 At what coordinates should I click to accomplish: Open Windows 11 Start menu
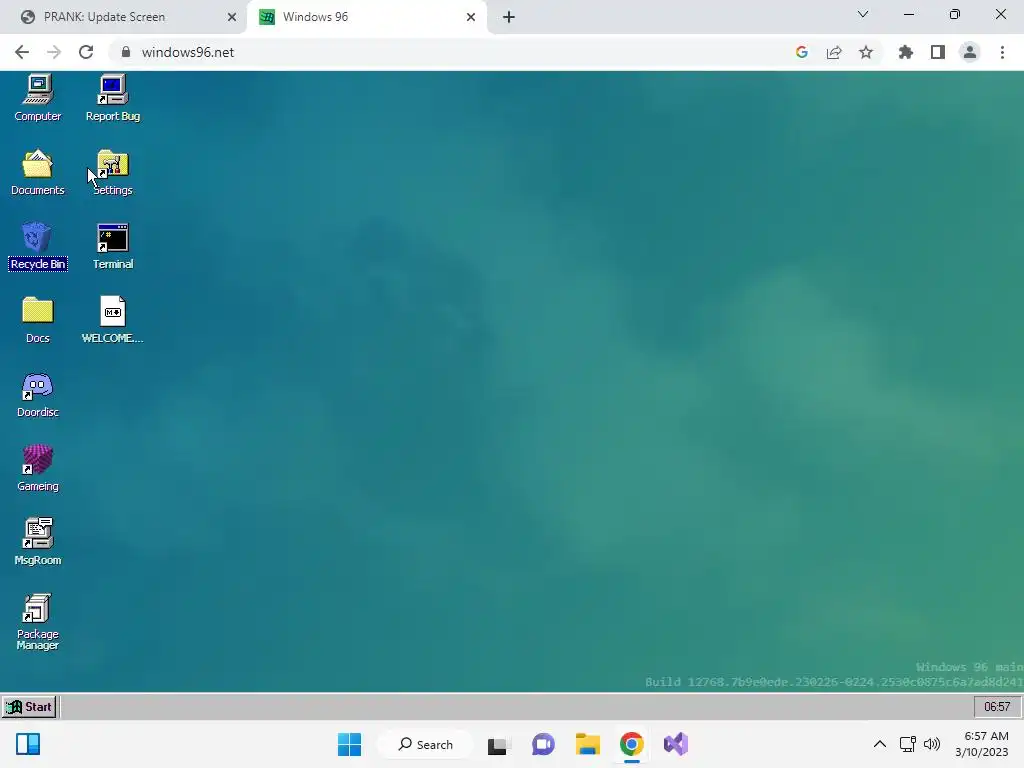(x=349, y=744)
